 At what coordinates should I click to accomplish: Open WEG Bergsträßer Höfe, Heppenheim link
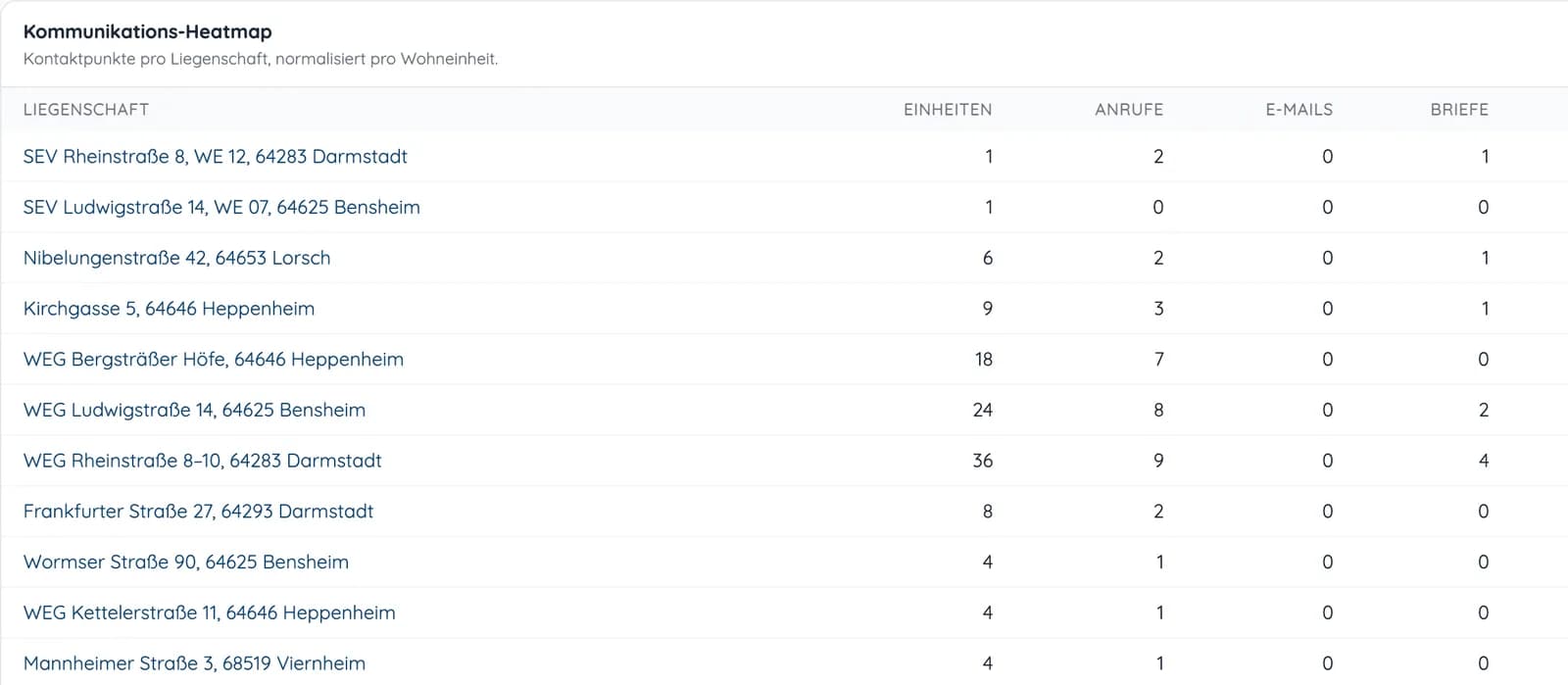pos(214,360)
